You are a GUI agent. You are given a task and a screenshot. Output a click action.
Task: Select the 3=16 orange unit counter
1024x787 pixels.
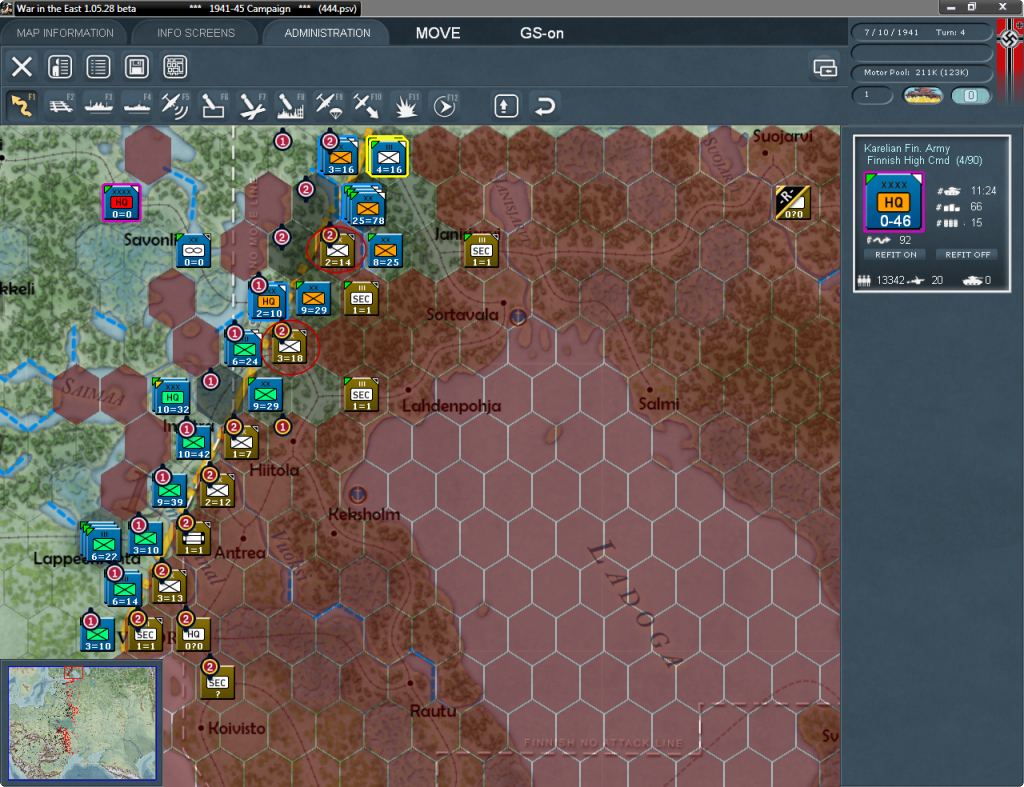click(340, 157)
